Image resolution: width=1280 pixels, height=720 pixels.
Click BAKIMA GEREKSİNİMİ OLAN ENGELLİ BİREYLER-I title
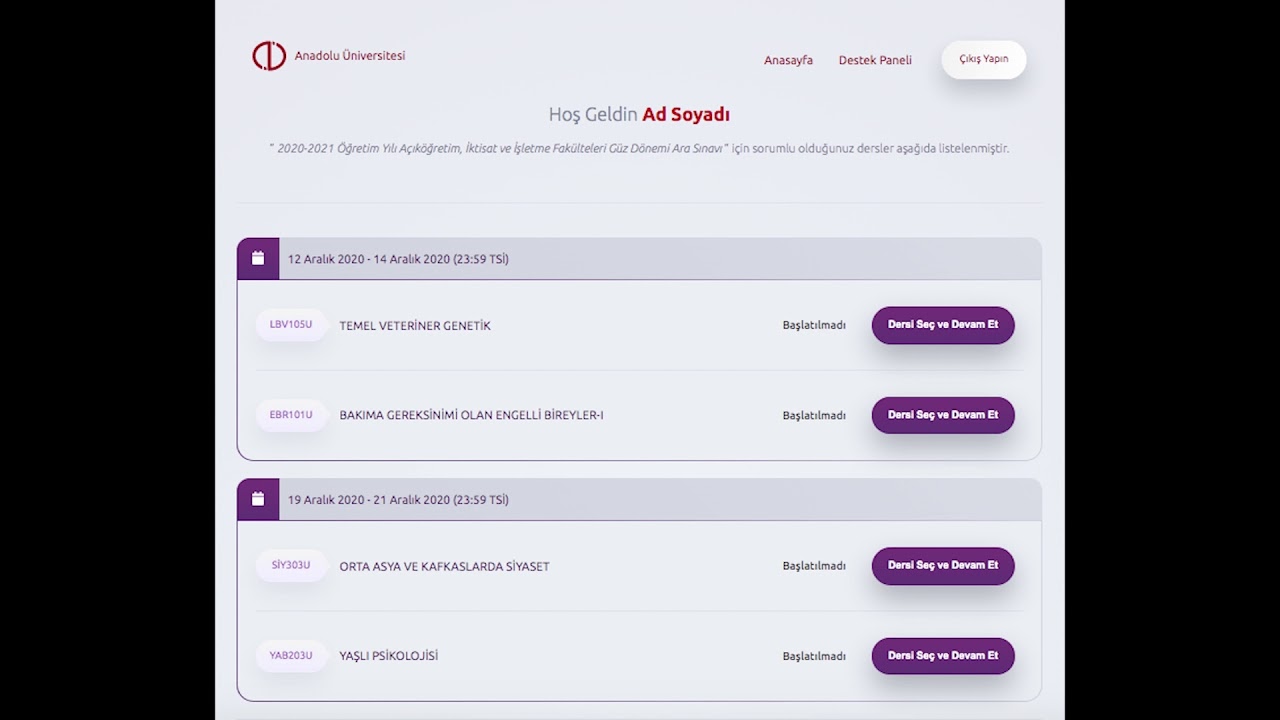[471, 416]
